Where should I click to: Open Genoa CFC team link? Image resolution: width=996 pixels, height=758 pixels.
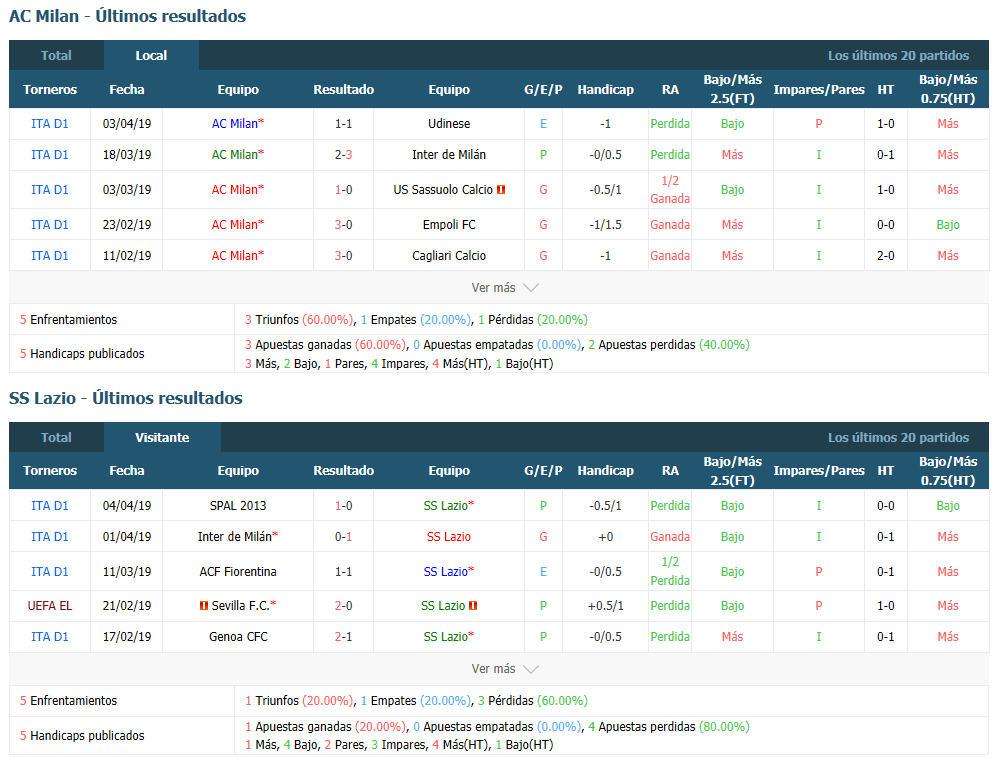click(238, 637)
